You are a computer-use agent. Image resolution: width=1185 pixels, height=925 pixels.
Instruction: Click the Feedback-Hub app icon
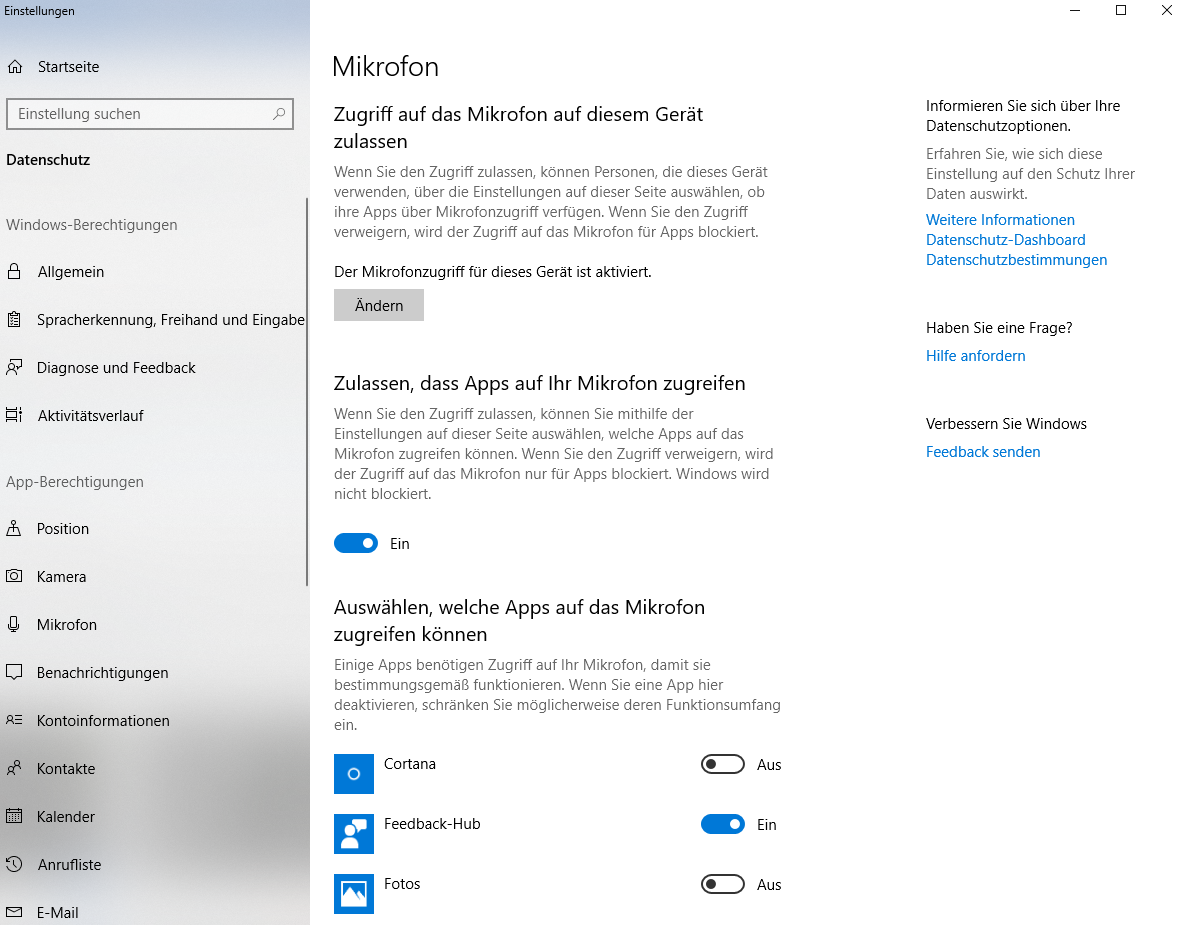coord(354,834)
